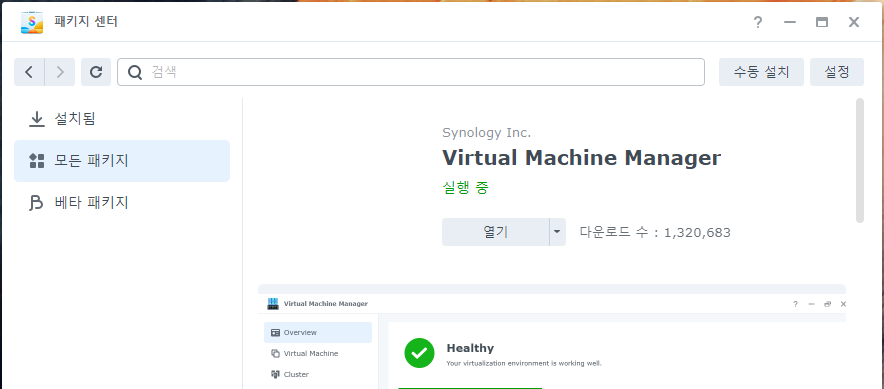Click the vertical scrollbar of package details

[x=860, y=161]
